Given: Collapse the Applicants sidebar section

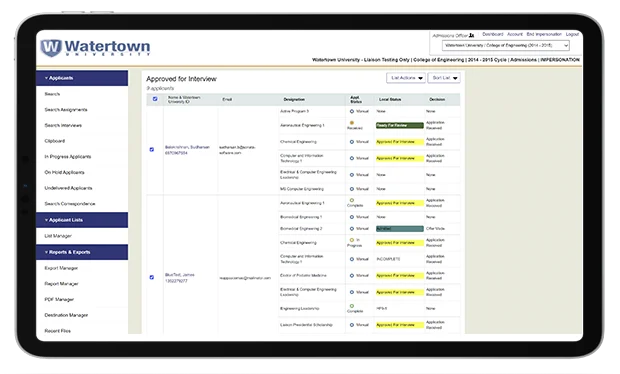Looking at the screenshot, I should 82,78.
